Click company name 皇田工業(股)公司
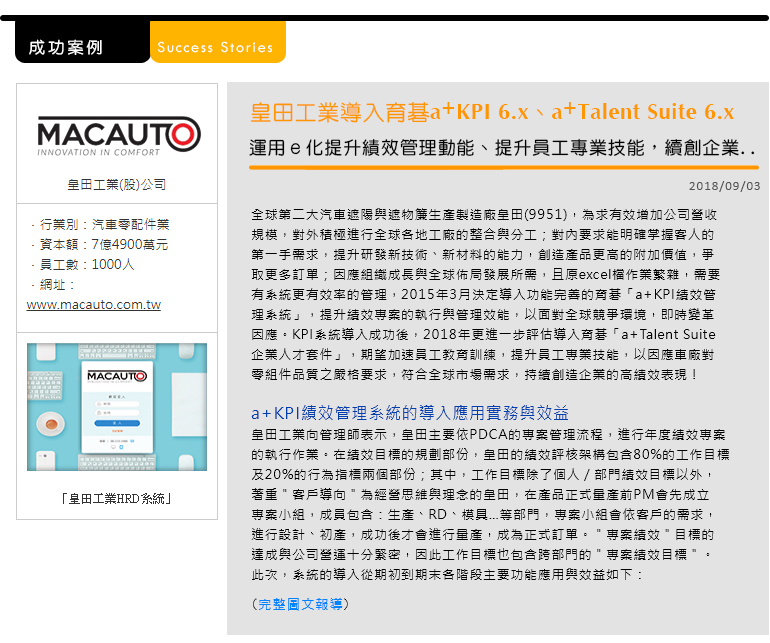The width and height of the screenshot is (770, 643). pos(117,185)
